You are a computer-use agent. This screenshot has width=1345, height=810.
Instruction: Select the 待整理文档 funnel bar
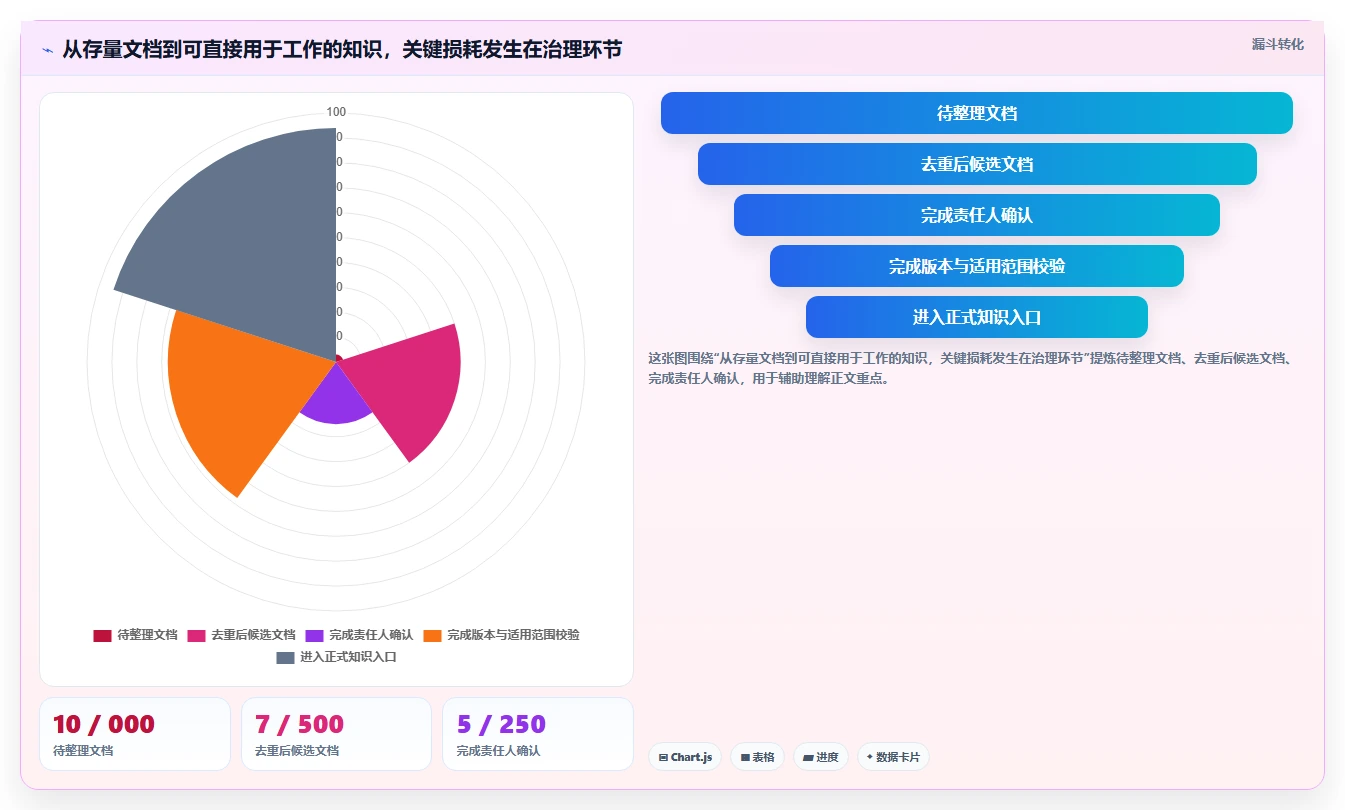click(977, 113)
